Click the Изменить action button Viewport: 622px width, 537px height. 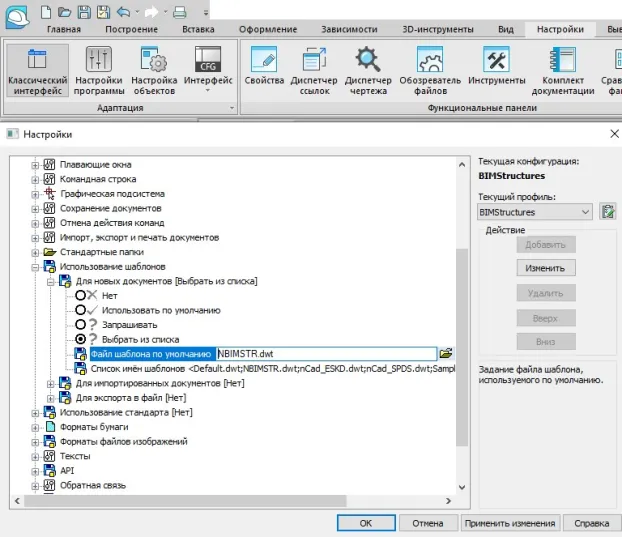click(546, 268)
